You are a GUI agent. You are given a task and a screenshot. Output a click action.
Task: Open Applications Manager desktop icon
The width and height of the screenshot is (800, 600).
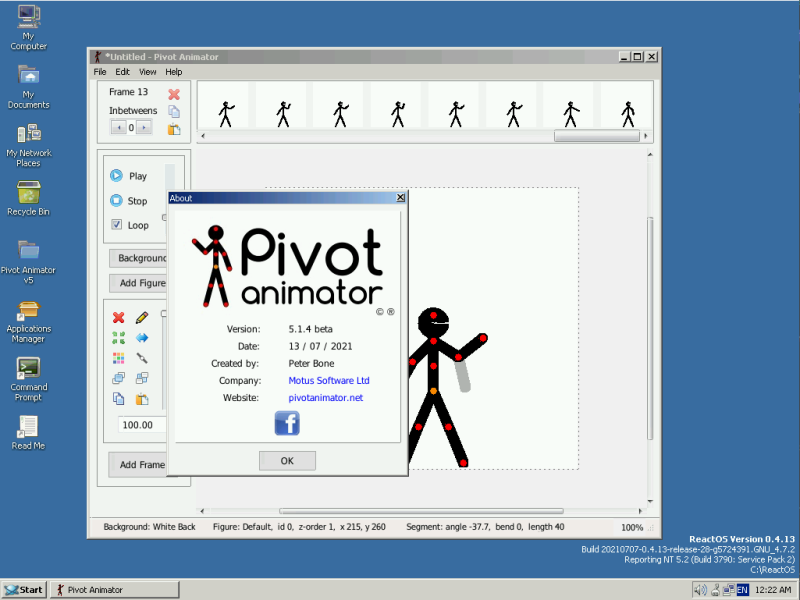coord(29,322)
